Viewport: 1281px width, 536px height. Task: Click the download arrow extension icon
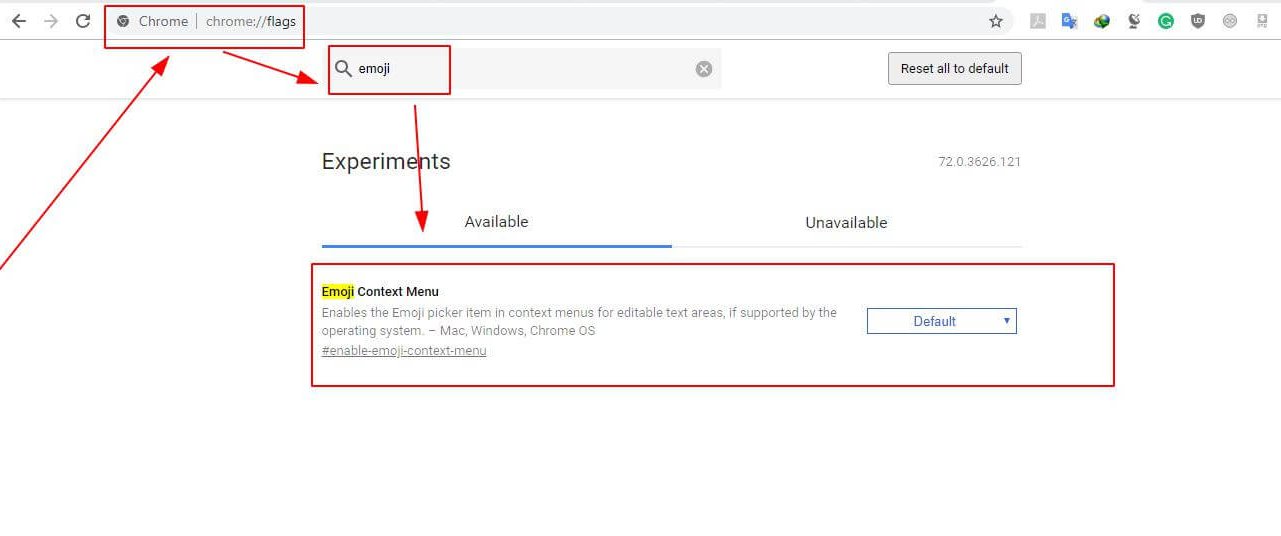1262,21
